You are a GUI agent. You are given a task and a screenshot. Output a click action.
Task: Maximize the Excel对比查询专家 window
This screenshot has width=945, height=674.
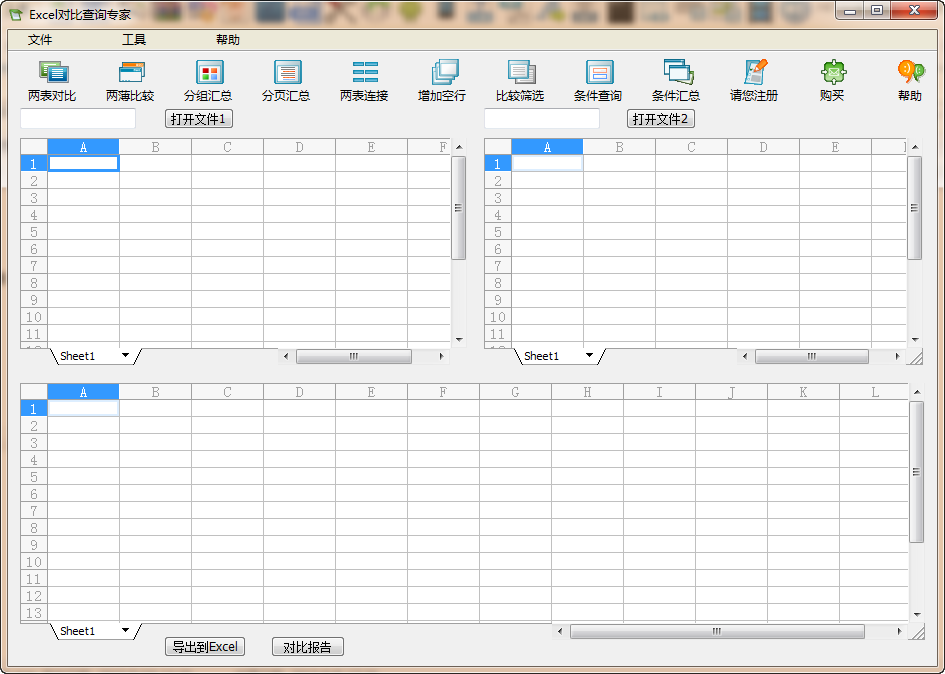tap(877, 10)
